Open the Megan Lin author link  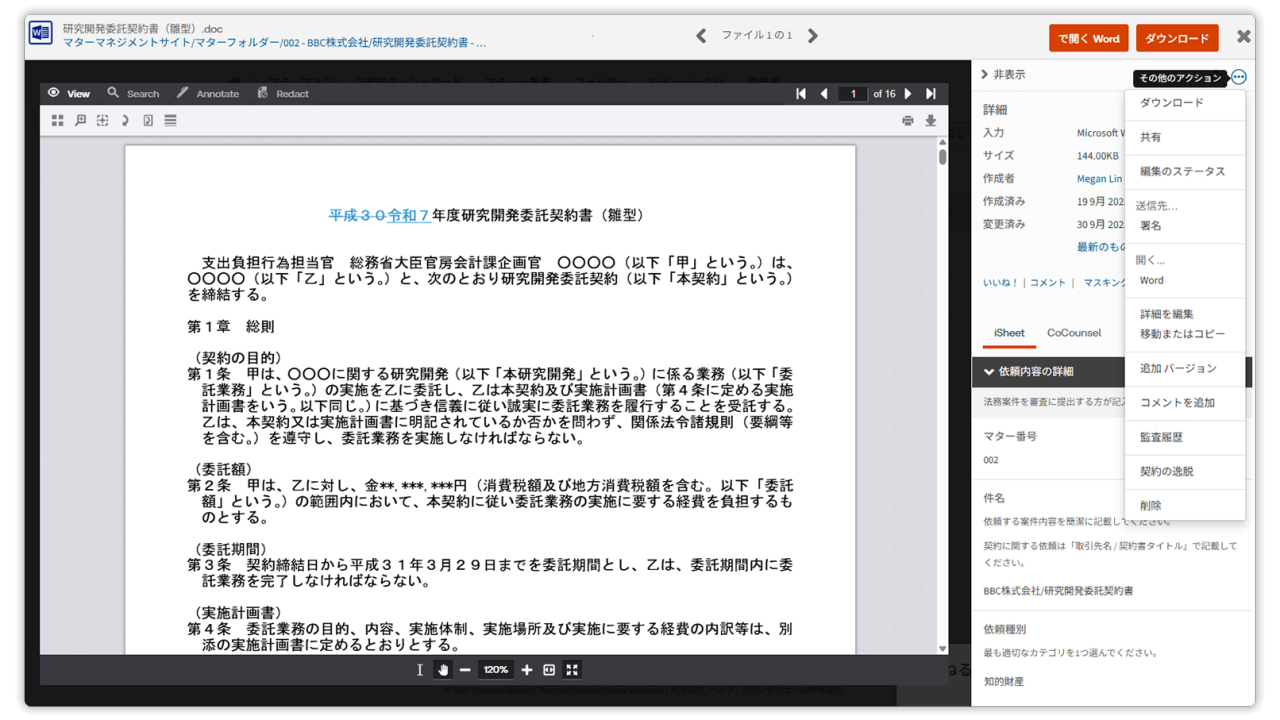(1098, 179)
